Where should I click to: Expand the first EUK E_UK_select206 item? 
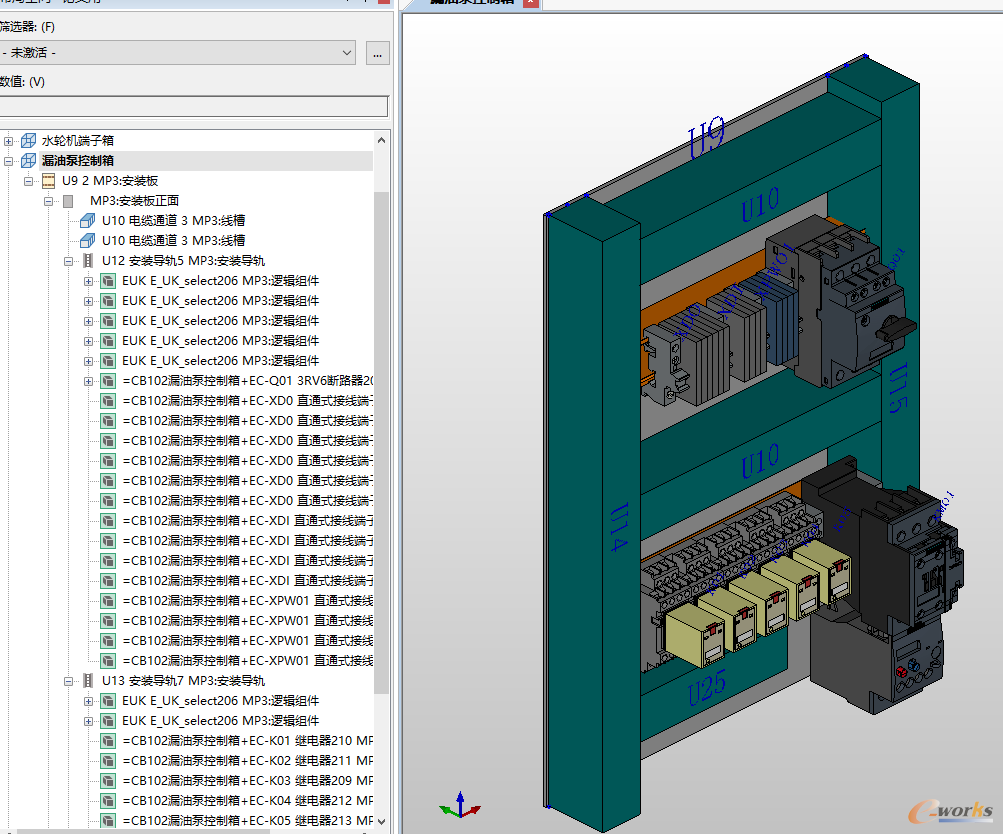point(88,281)
